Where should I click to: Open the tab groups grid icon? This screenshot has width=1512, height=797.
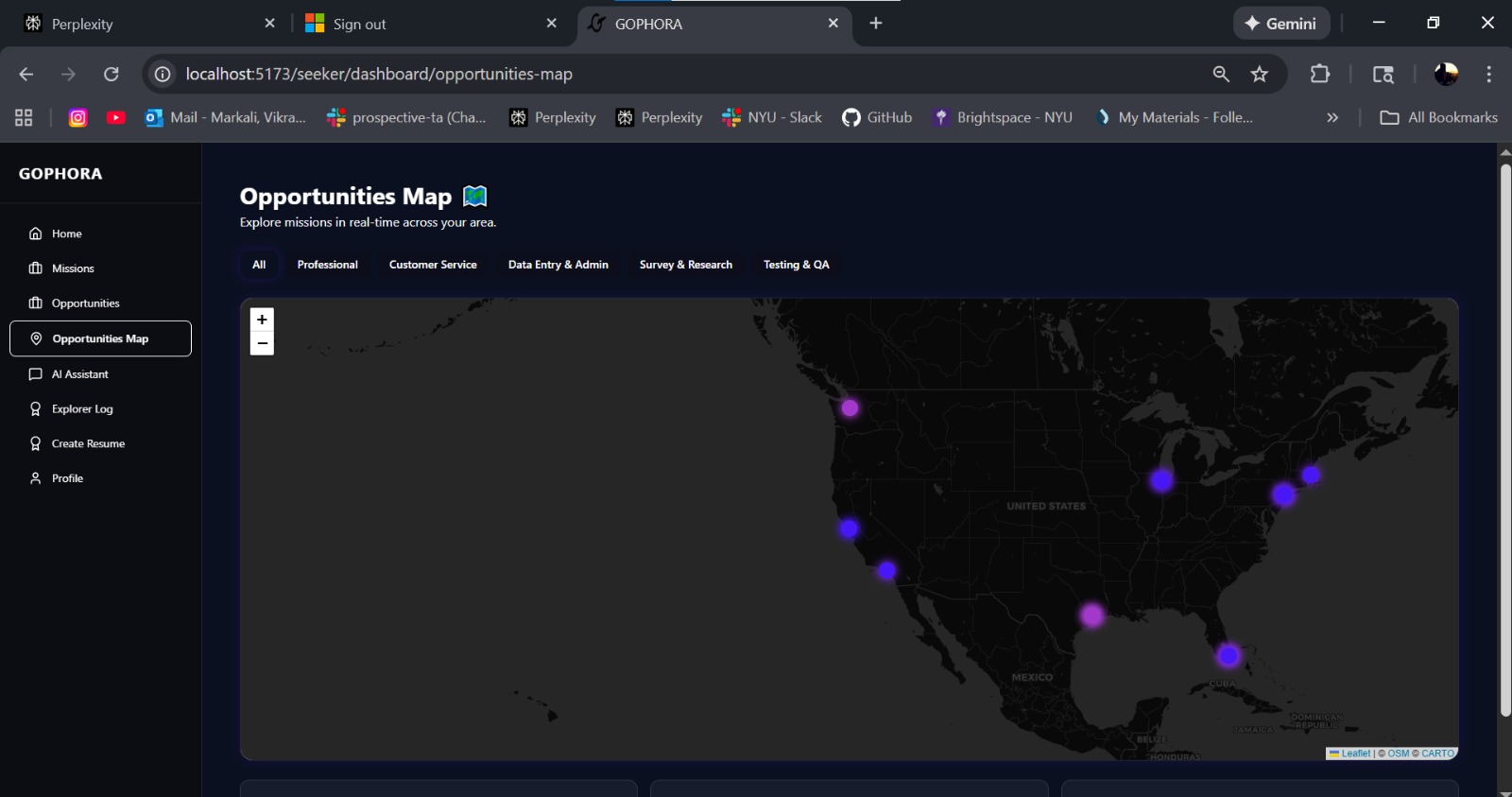(x=24, y=117)
